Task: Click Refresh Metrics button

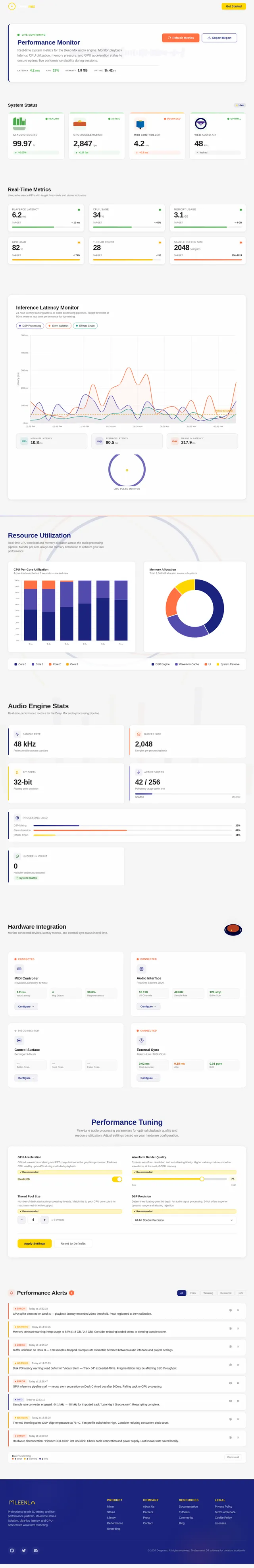Action: point(180,38)
